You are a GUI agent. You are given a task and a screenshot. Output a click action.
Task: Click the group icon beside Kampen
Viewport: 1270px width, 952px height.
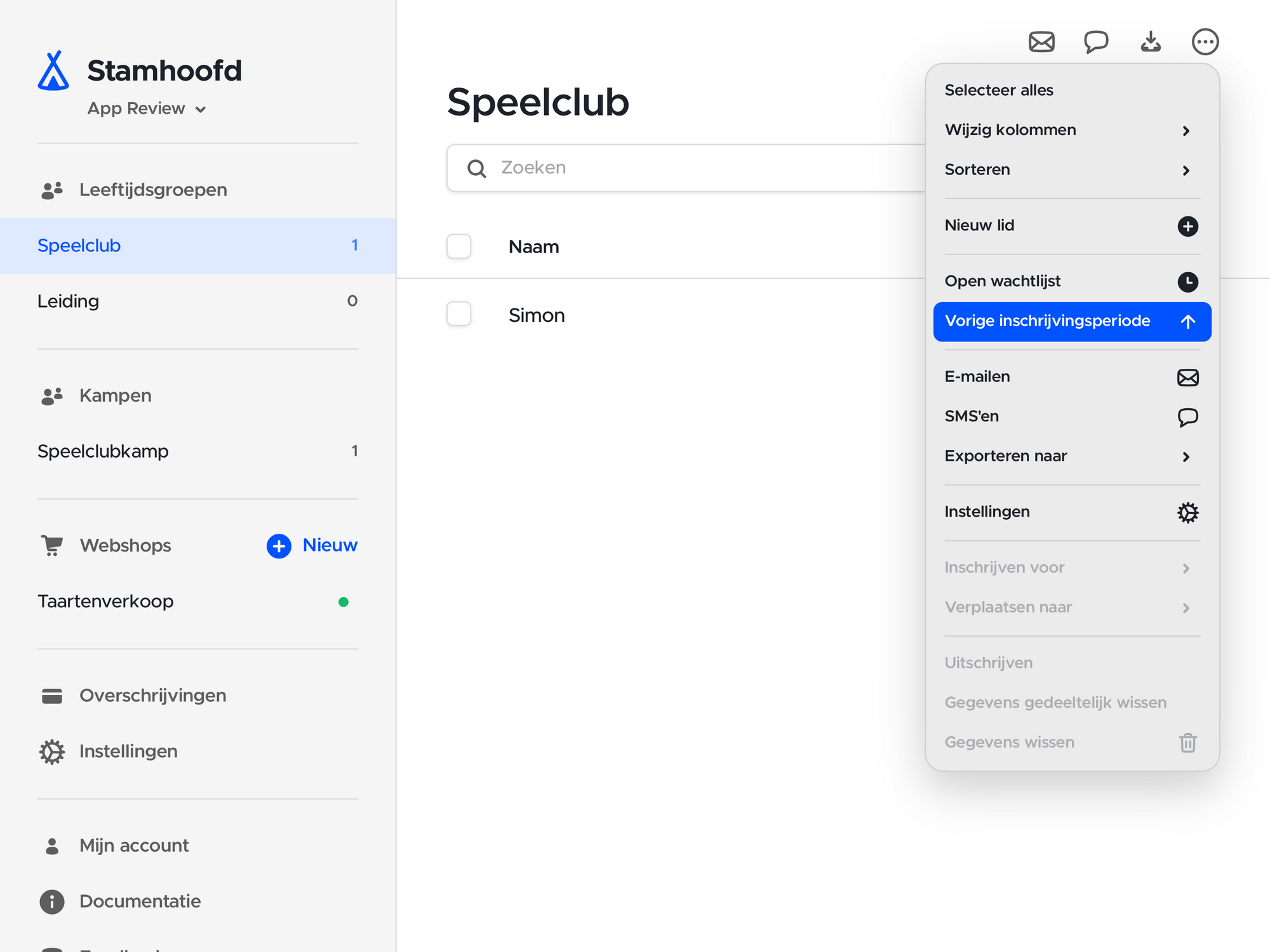click(52, 396)
